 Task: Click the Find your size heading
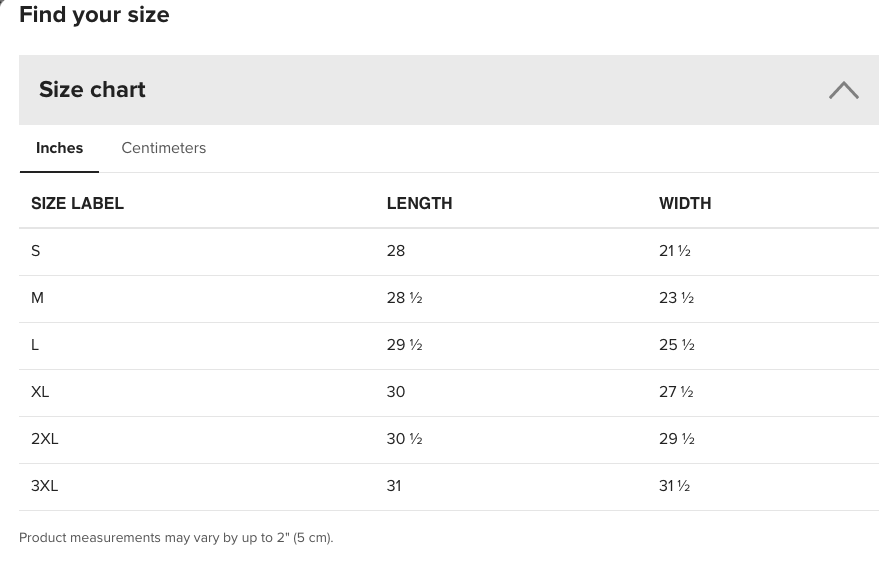pos(94,15)
